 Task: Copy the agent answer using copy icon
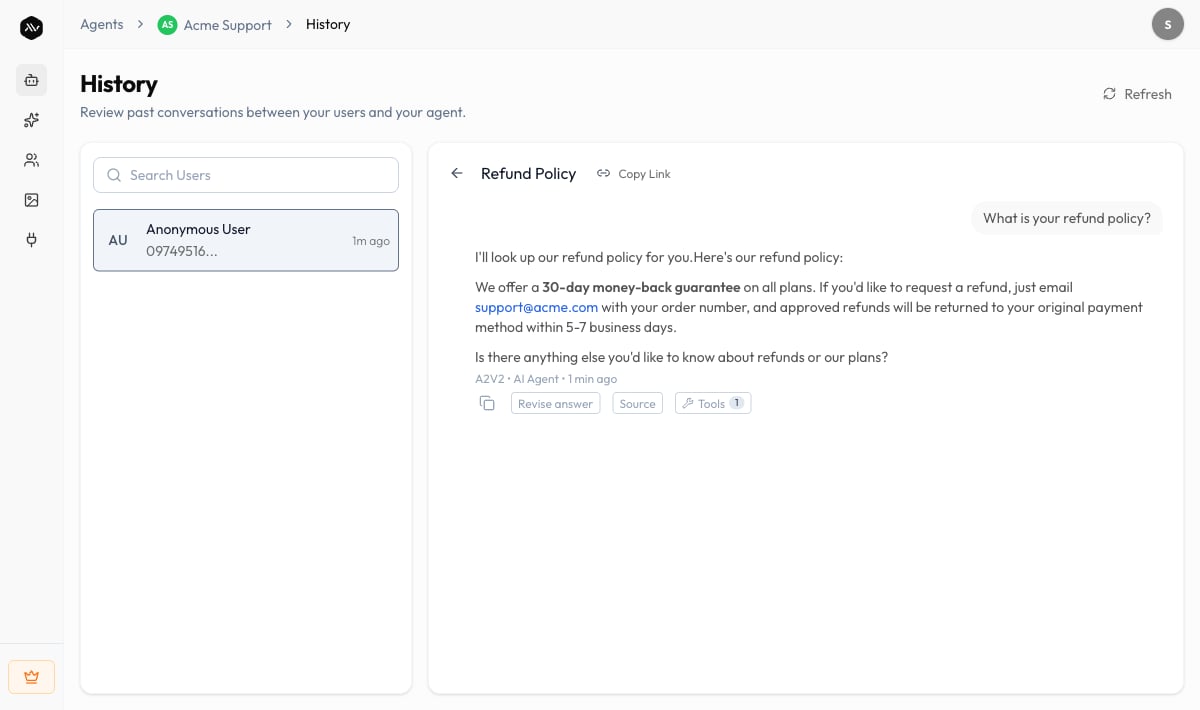[x=487, y=403]
